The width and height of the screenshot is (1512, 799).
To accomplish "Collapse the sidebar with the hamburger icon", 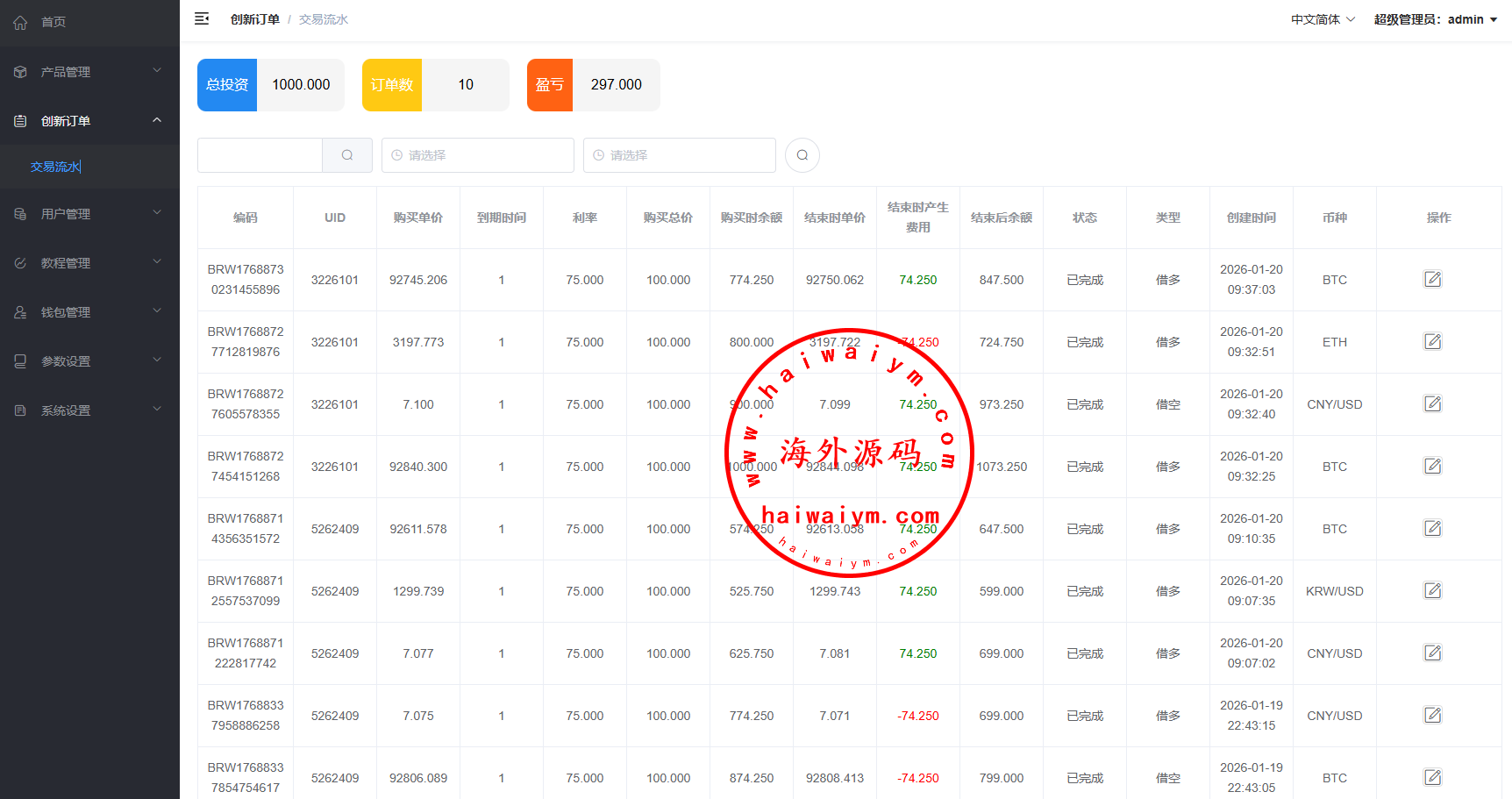I will [x=202, y=18].
